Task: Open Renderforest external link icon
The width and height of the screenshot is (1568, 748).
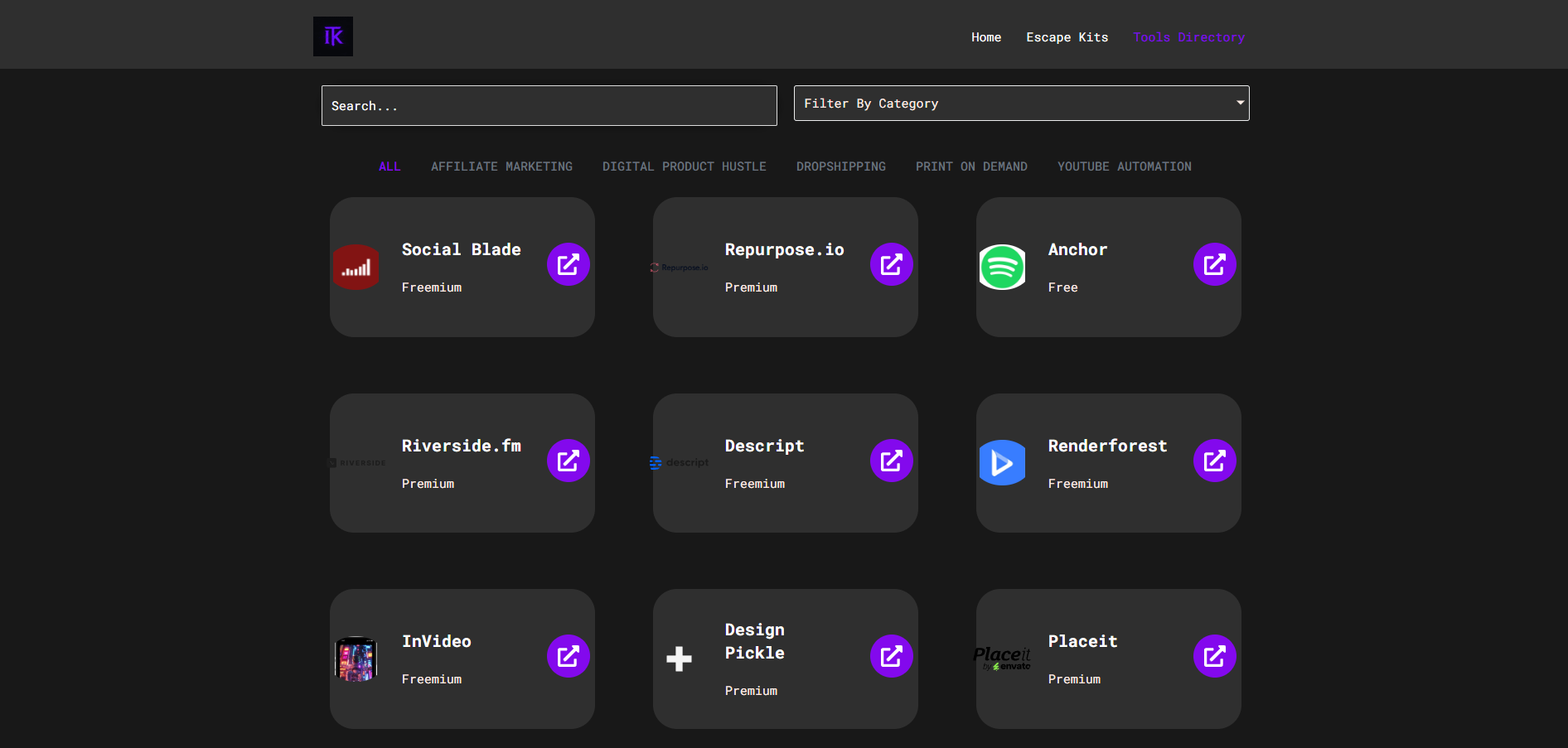Action: pos(1215,461)
